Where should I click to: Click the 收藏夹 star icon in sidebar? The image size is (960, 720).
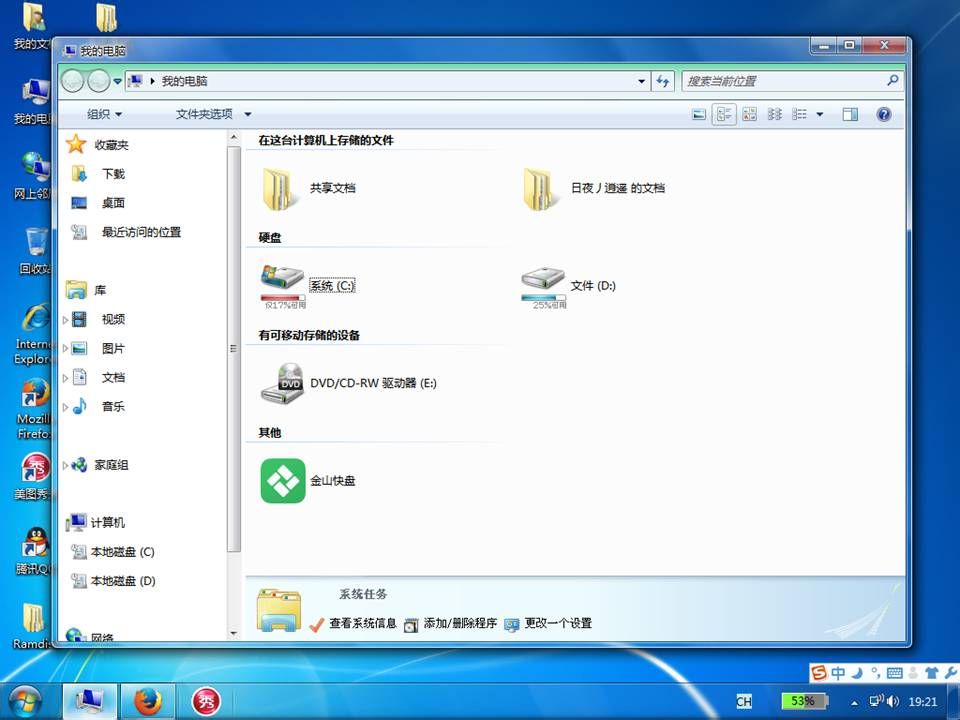click(x=76, y=144)
